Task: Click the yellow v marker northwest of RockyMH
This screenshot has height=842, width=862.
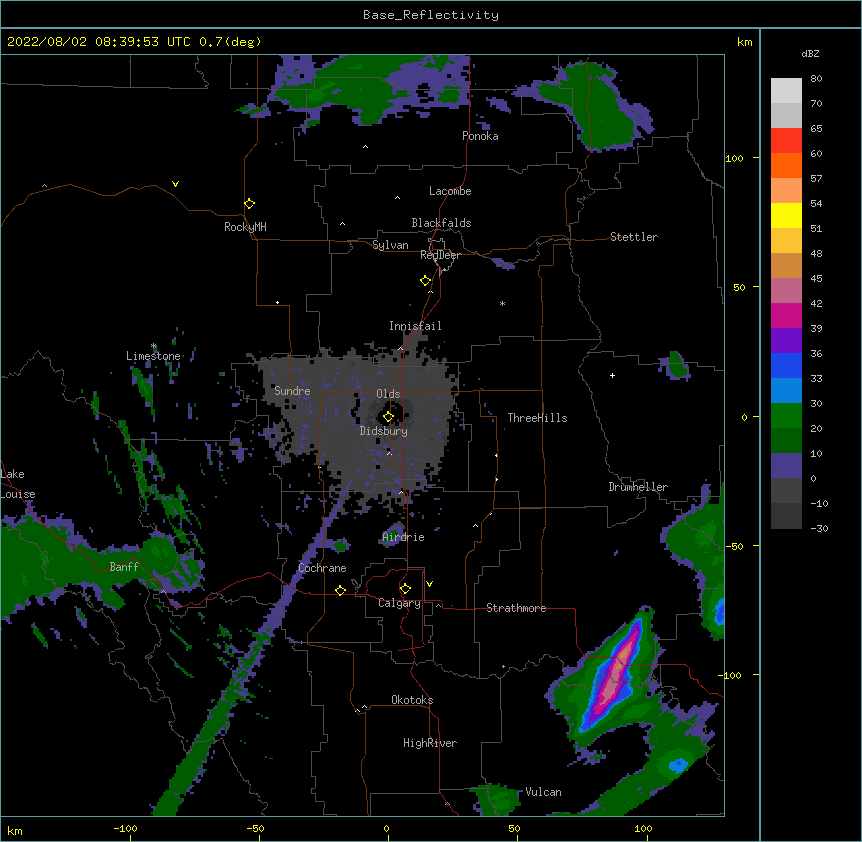Action: [x=175, y=184]
